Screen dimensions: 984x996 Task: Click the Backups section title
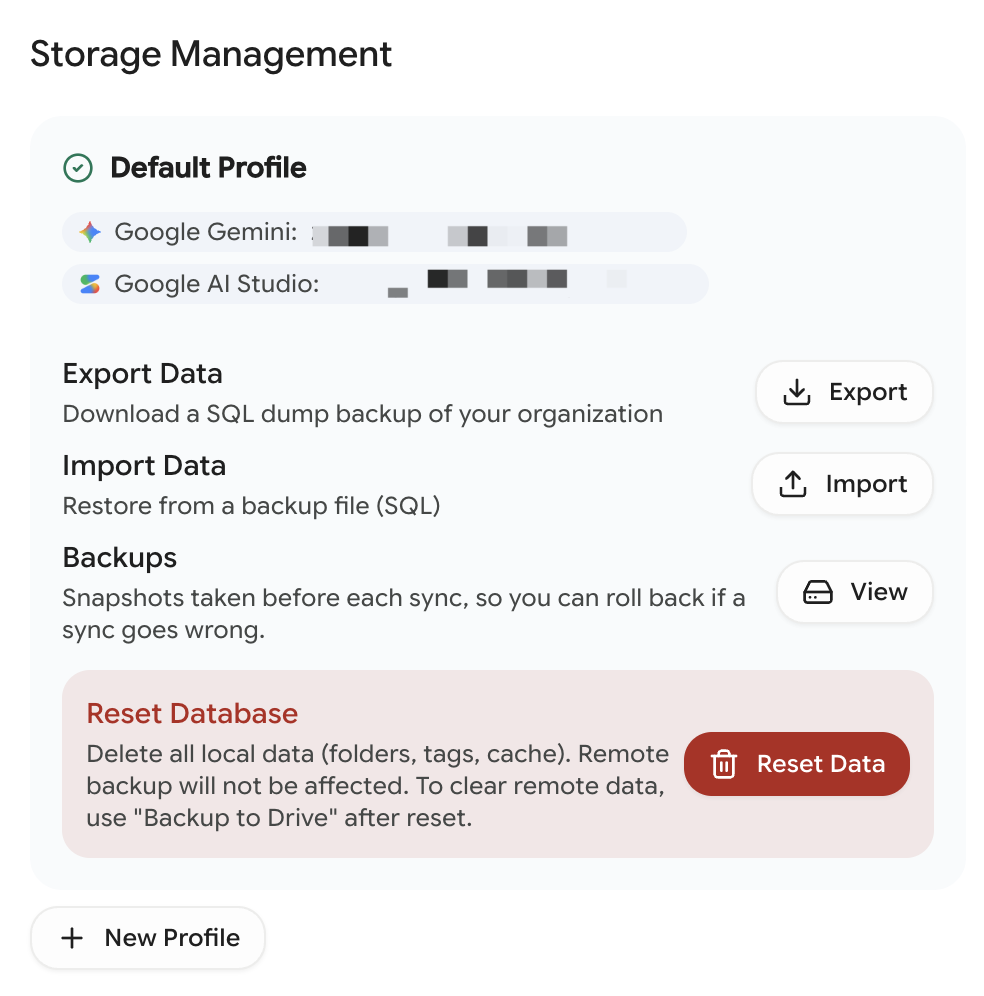[x=119, y=558]
